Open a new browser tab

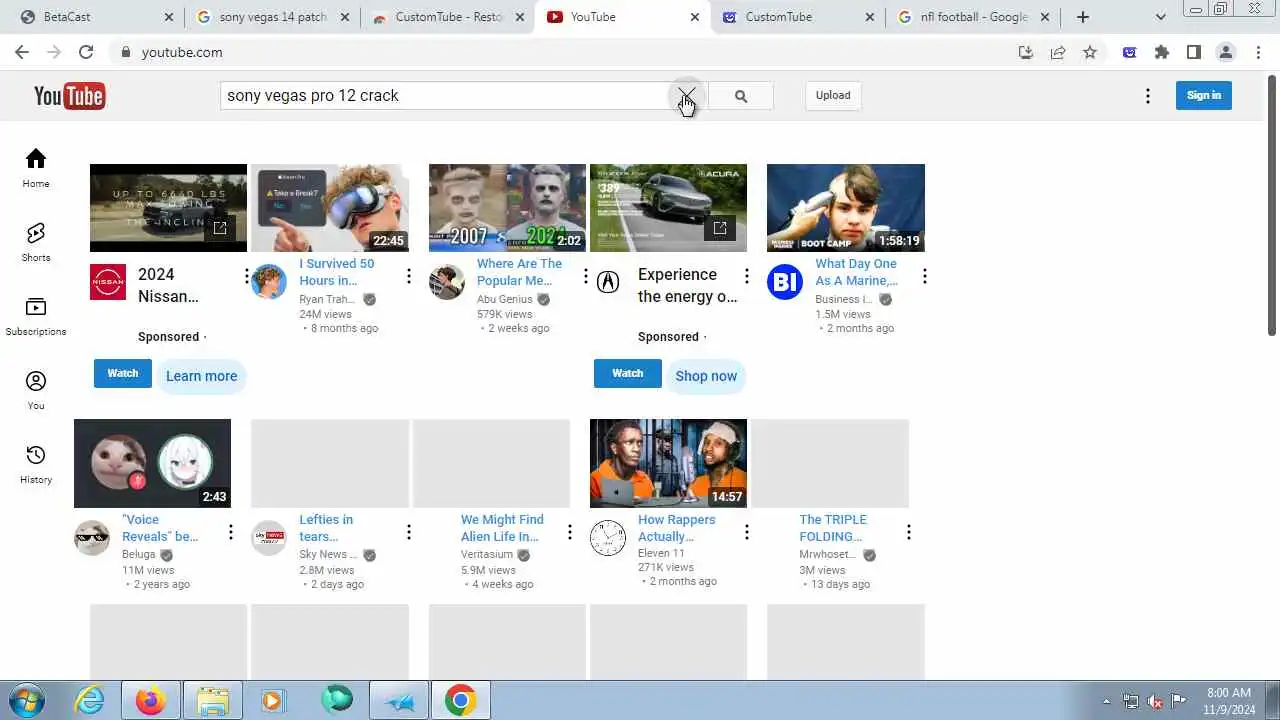click(1082, 17)
